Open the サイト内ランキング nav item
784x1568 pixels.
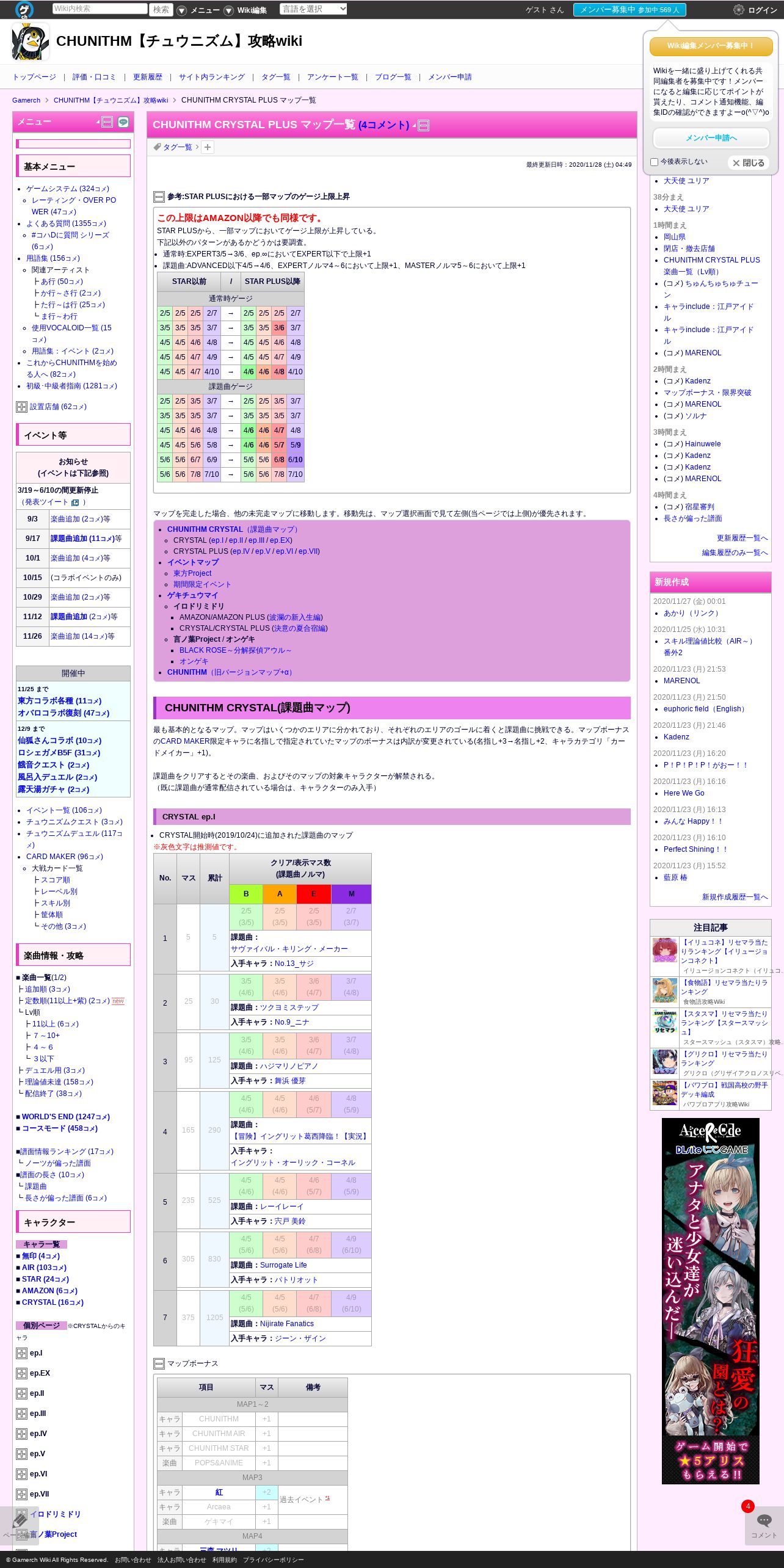point(212,77)
